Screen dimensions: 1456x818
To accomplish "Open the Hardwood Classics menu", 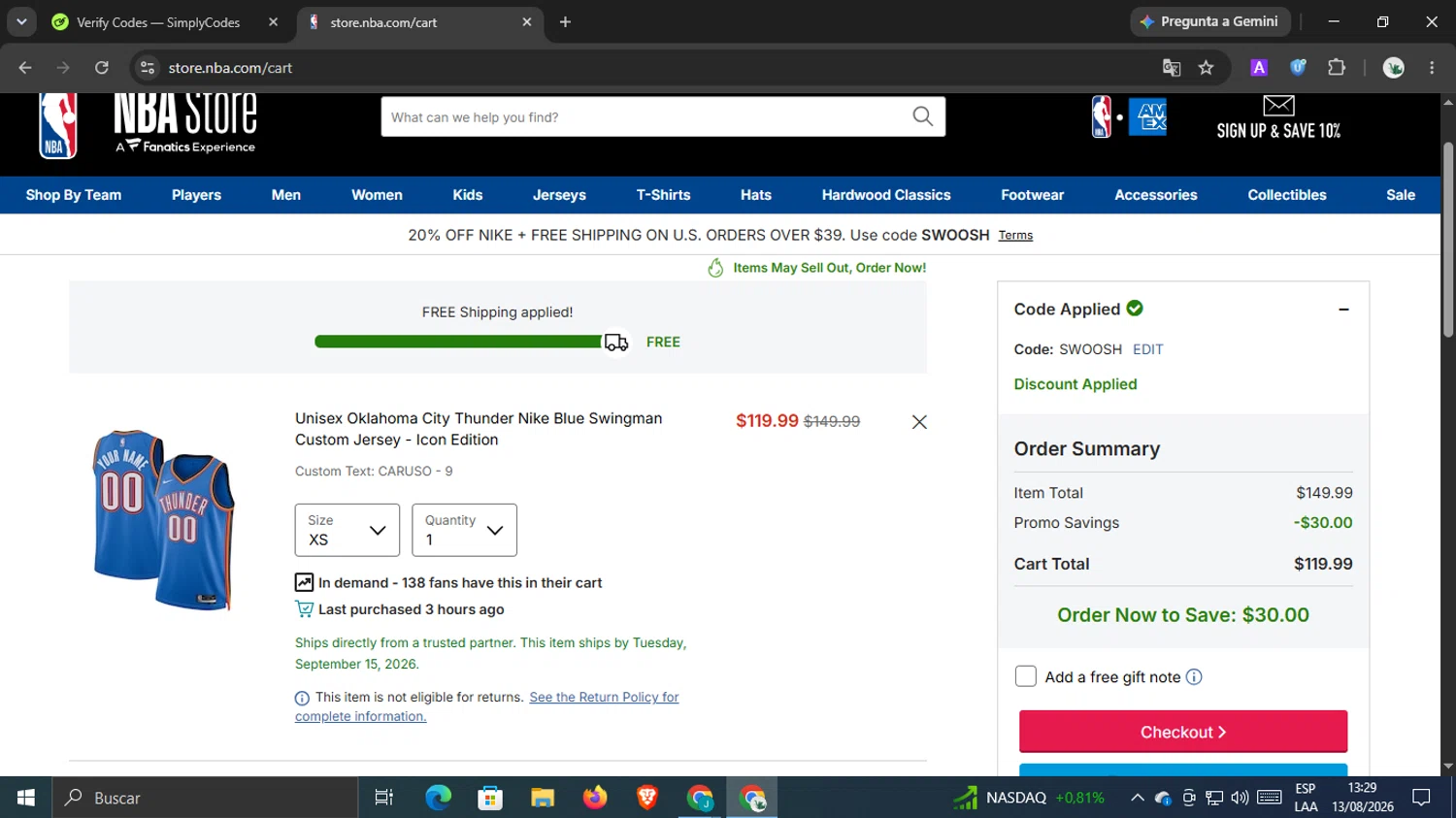I will pos(886,195).
